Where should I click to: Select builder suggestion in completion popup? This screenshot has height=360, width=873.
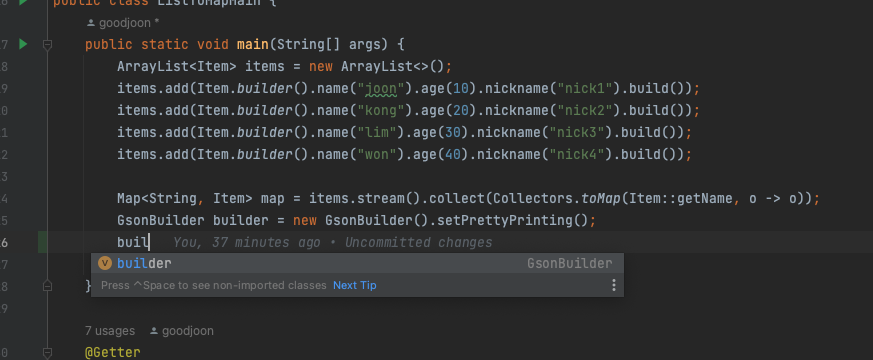[x=357, y=264]
